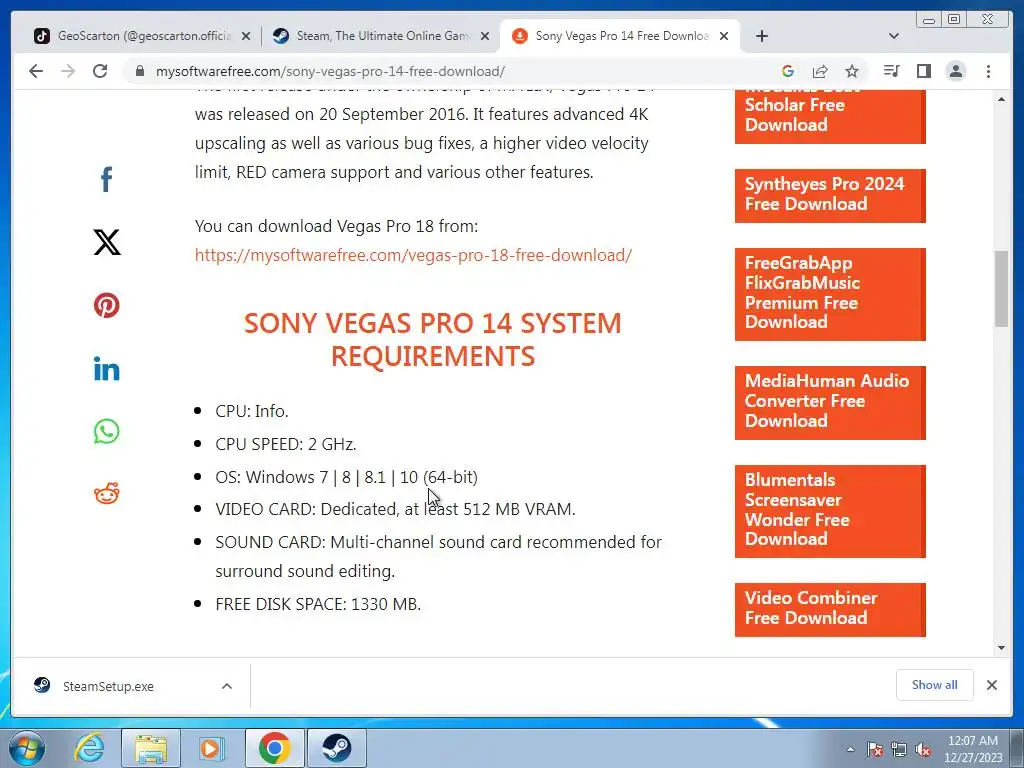The height and width of the screenshot is (768, 1024).
Task: Open Scholar Free Download sidebar link
Action: [x=830, y=115]
